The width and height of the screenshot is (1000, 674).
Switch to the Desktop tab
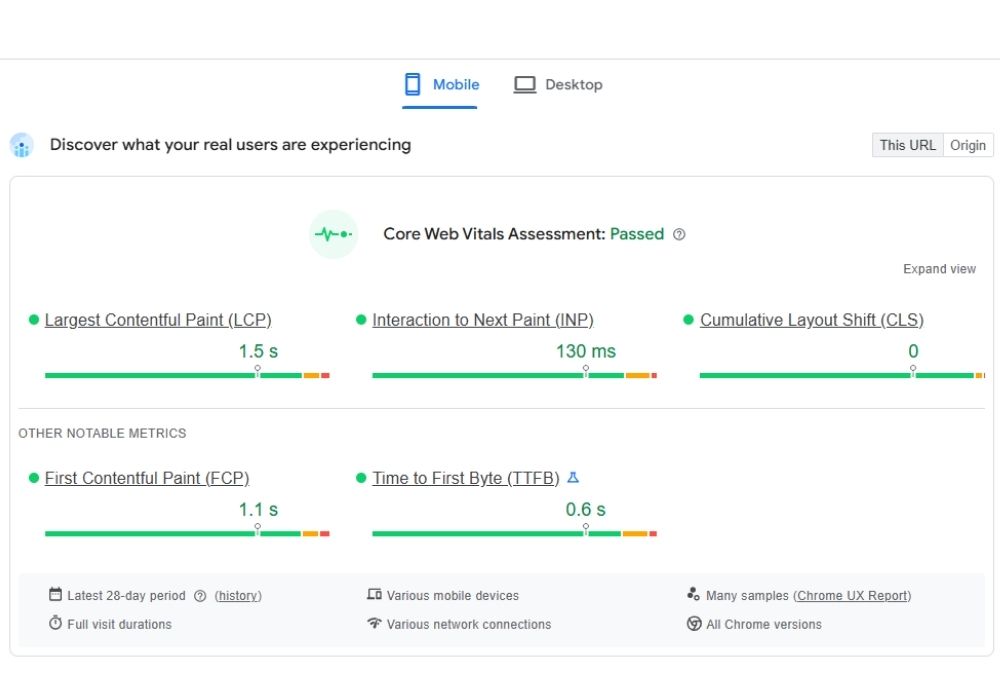pyautogui.click(x=558, y=85)
